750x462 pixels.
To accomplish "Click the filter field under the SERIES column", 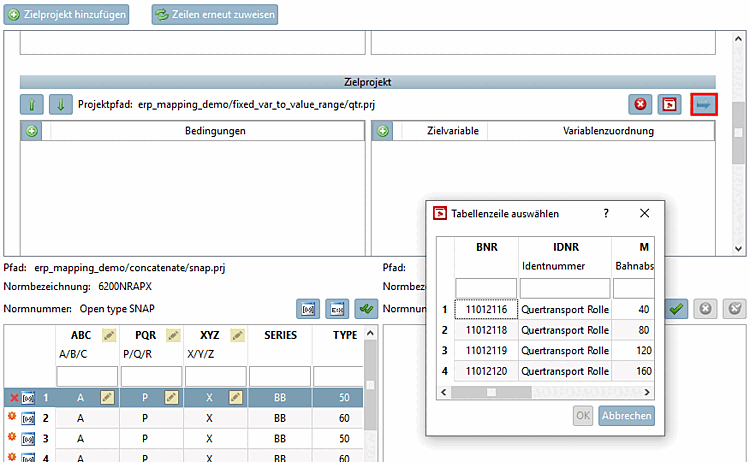I will [280, 376].
